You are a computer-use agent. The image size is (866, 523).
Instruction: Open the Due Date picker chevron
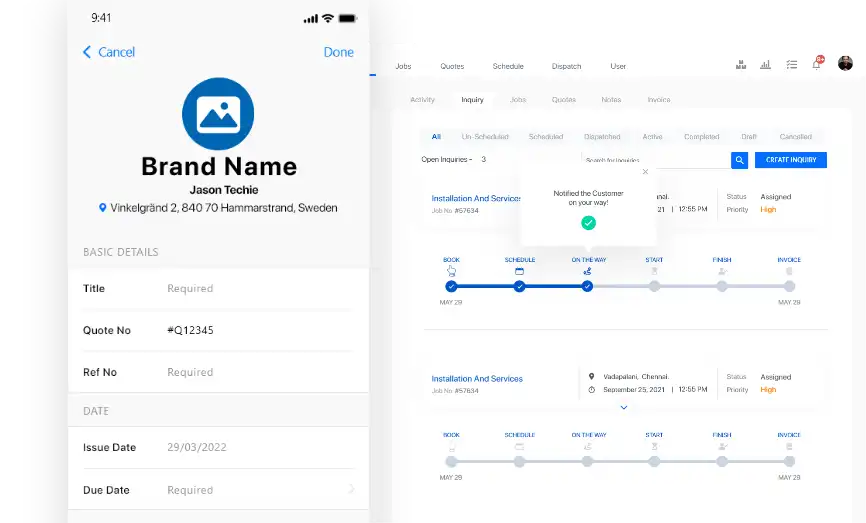click(x=352, y=489)
